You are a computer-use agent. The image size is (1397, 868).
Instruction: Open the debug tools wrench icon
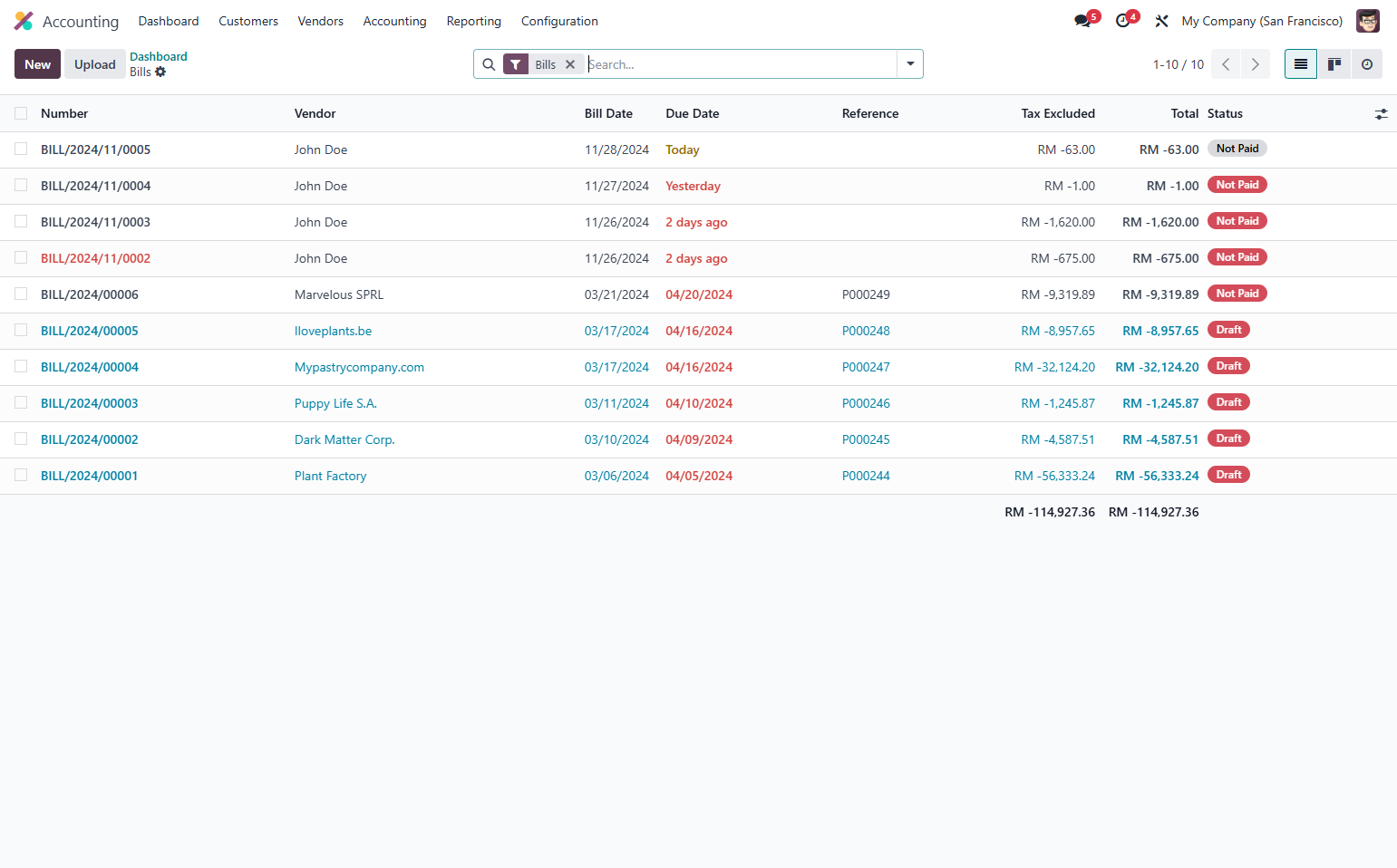click(1161, 21)
